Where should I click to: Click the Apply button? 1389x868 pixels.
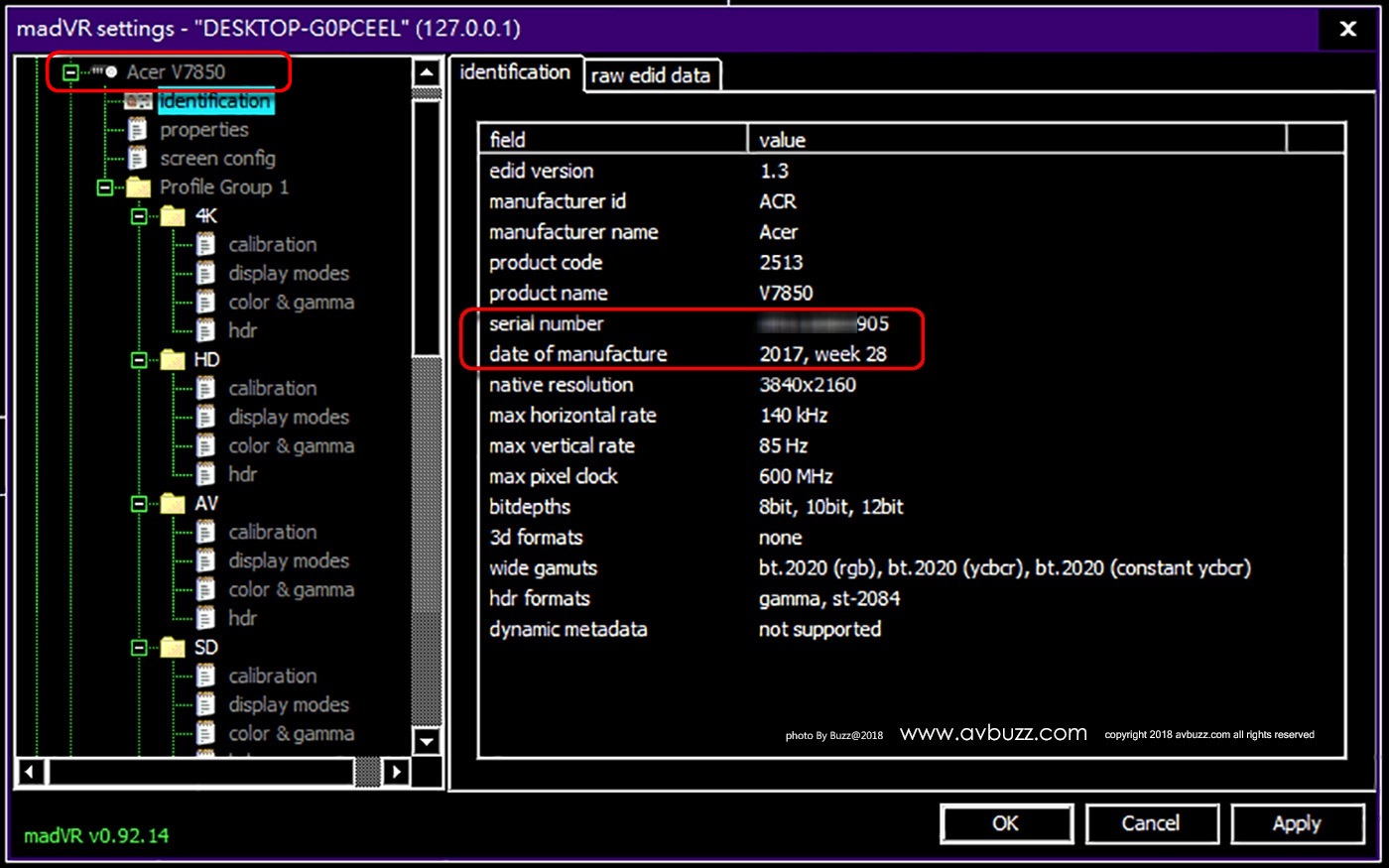coord(1296,823)
